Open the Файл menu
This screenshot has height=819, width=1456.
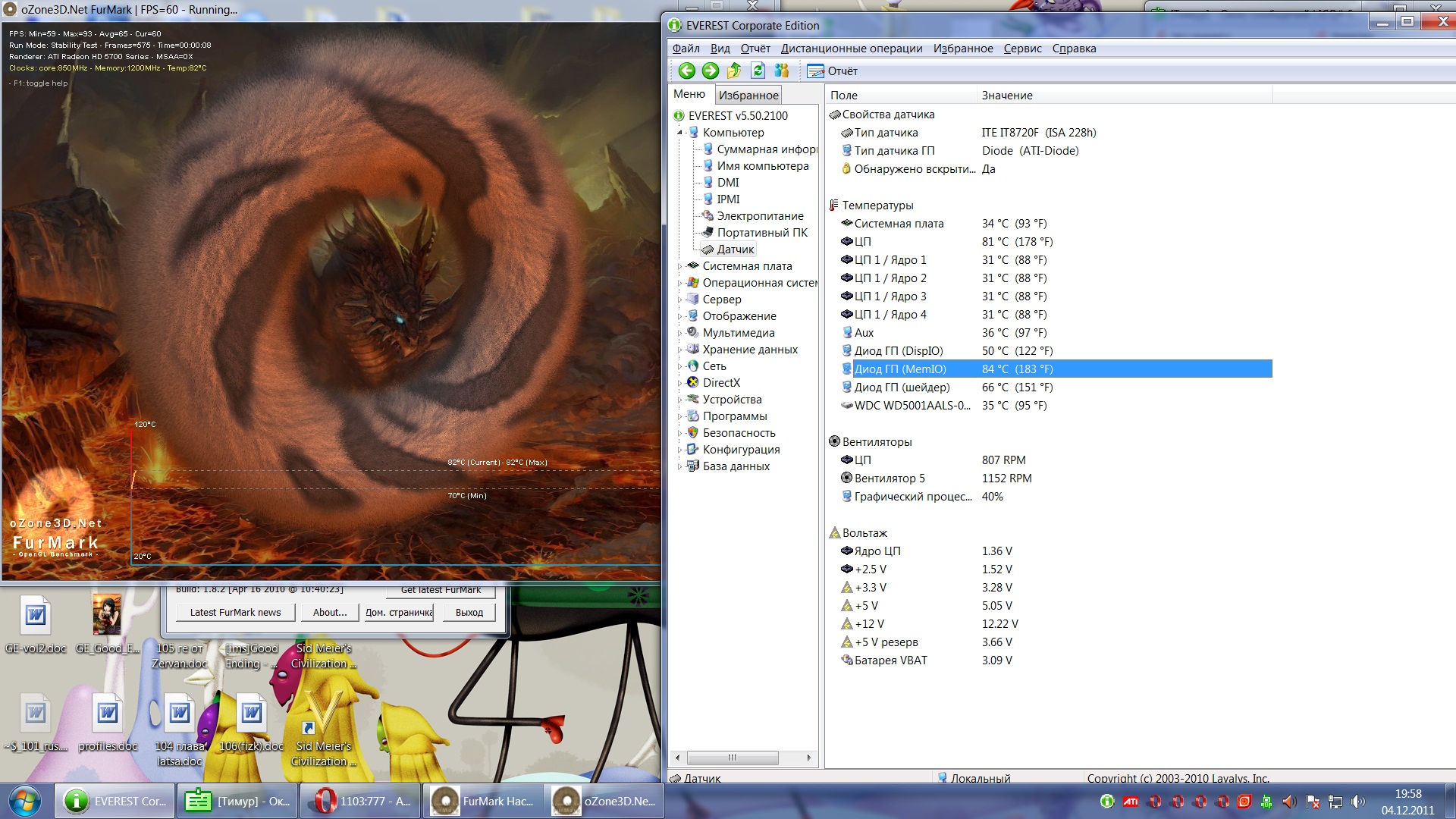pyautogui.click(x=686, y=49)
